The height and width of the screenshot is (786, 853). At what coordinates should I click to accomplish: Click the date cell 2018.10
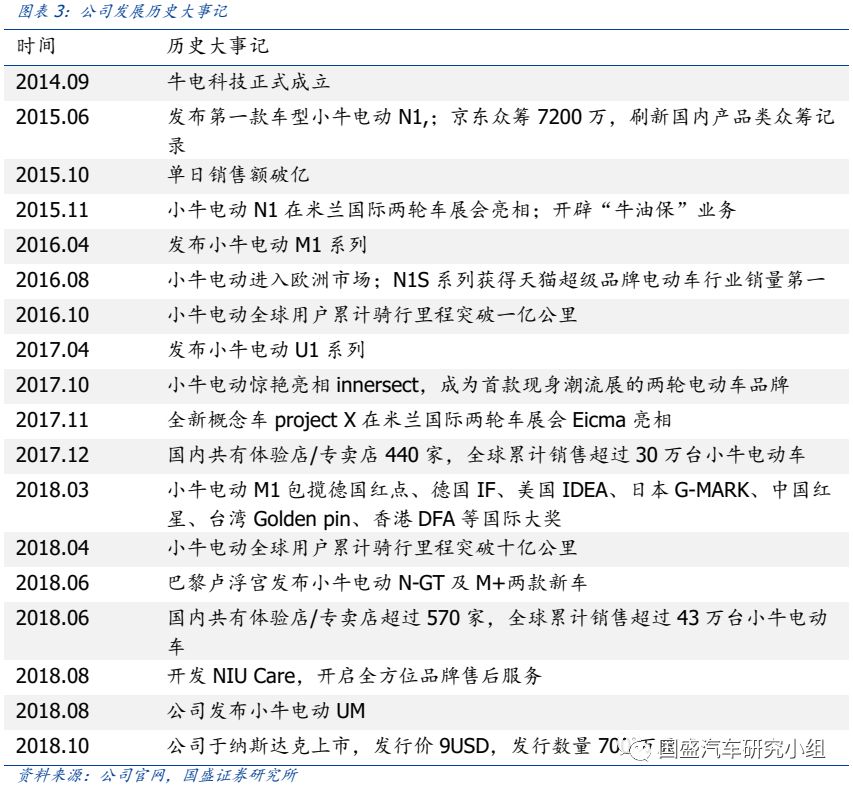click(x=52, y=746)
